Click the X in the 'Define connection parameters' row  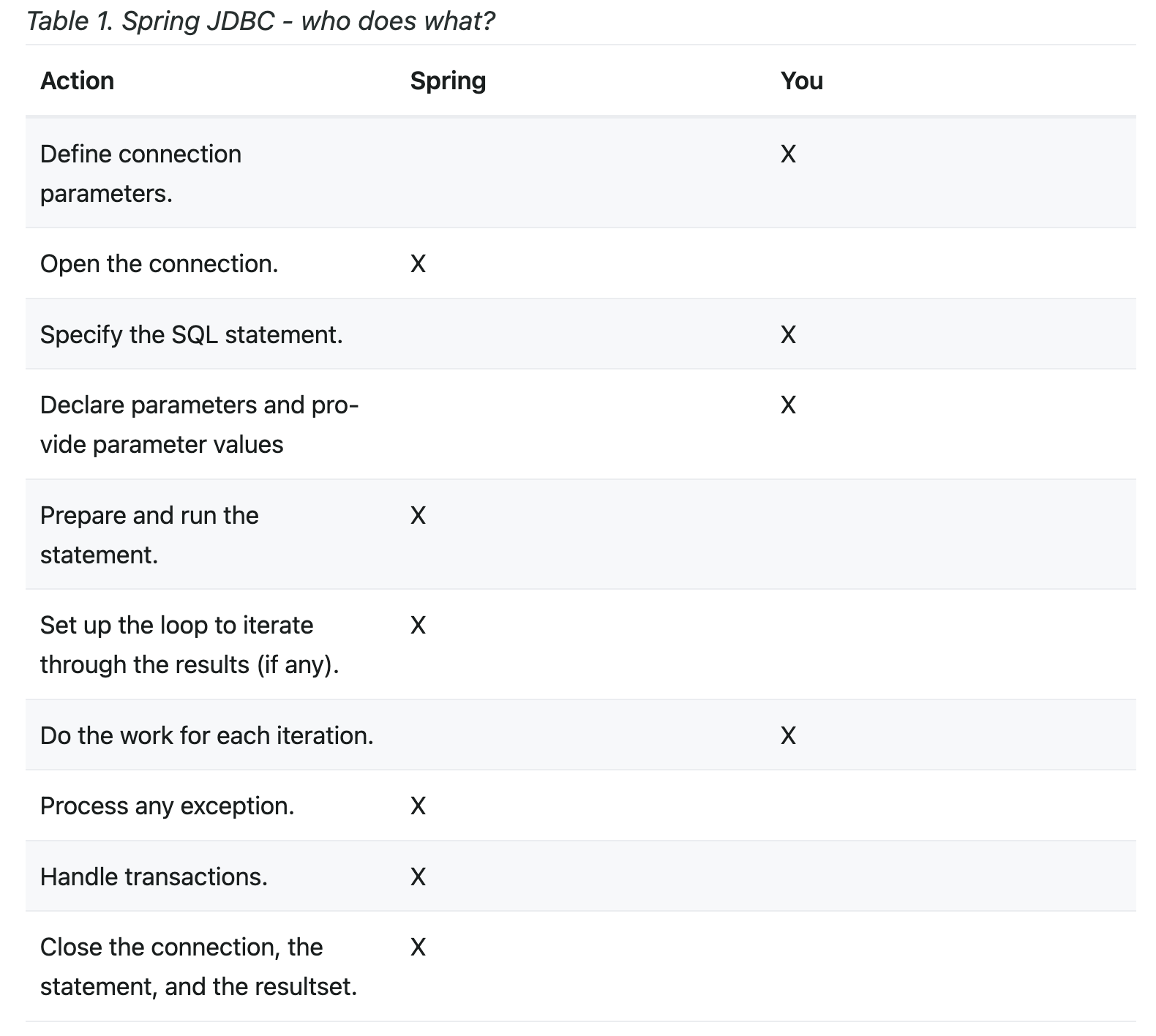(x=788, y=154)
